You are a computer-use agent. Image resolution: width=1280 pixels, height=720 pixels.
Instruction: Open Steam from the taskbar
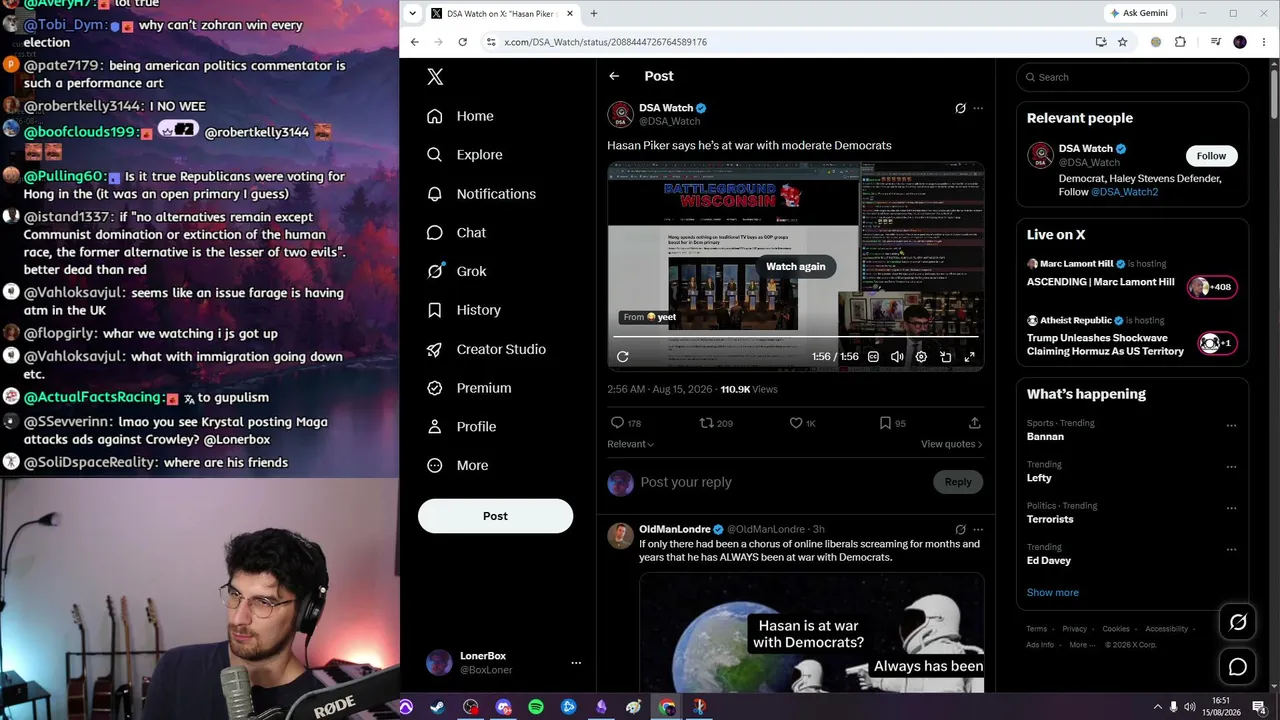pyautogui.click(x=438, y=707)
